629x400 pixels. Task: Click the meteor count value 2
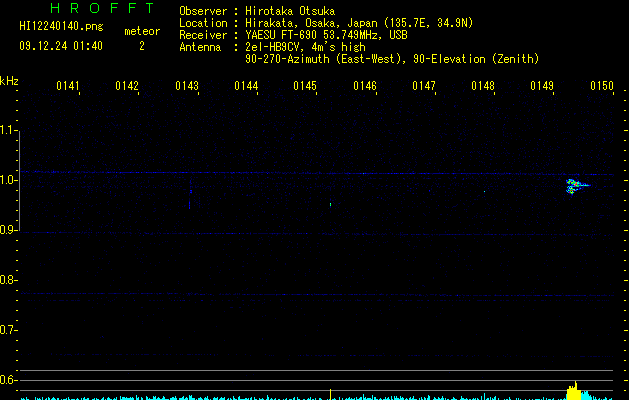tap(142, 46)
